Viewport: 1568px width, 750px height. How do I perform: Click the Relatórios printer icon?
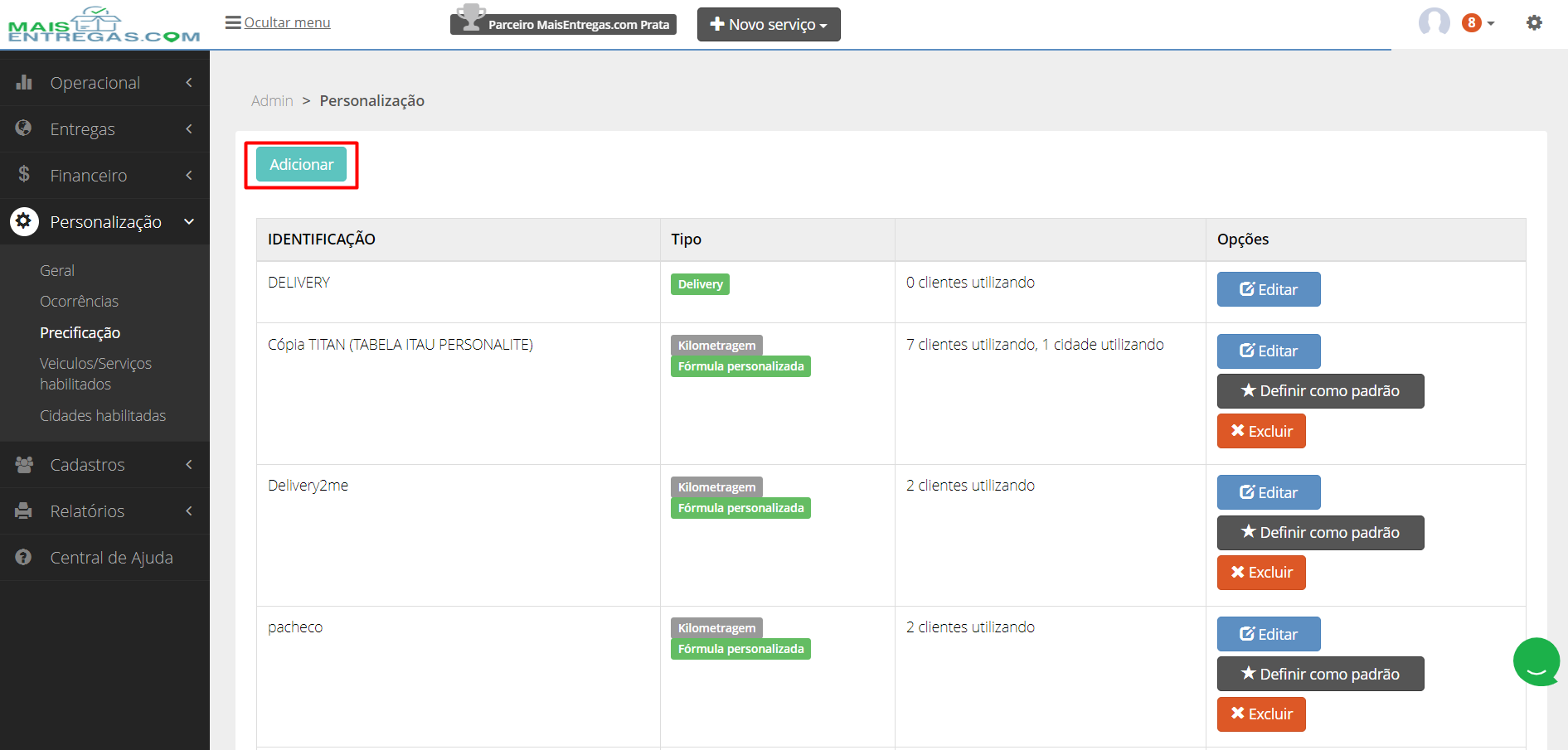[x=24, y=510]
